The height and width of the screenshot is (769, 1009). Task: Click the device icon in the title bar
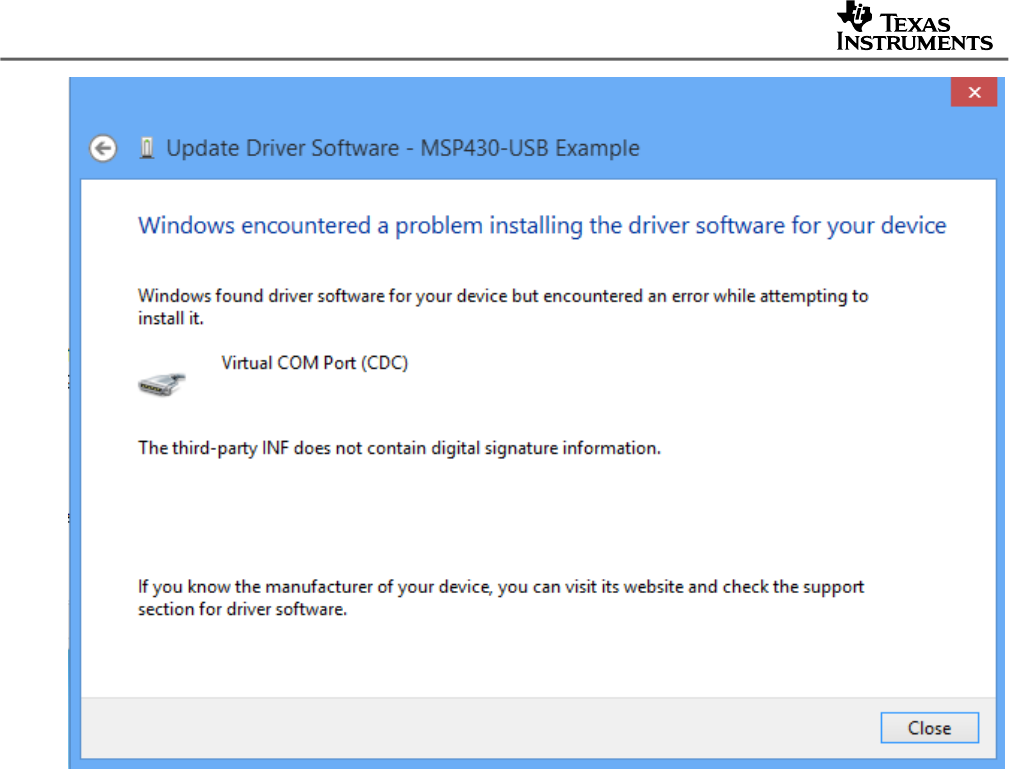[x=147, y=148]
